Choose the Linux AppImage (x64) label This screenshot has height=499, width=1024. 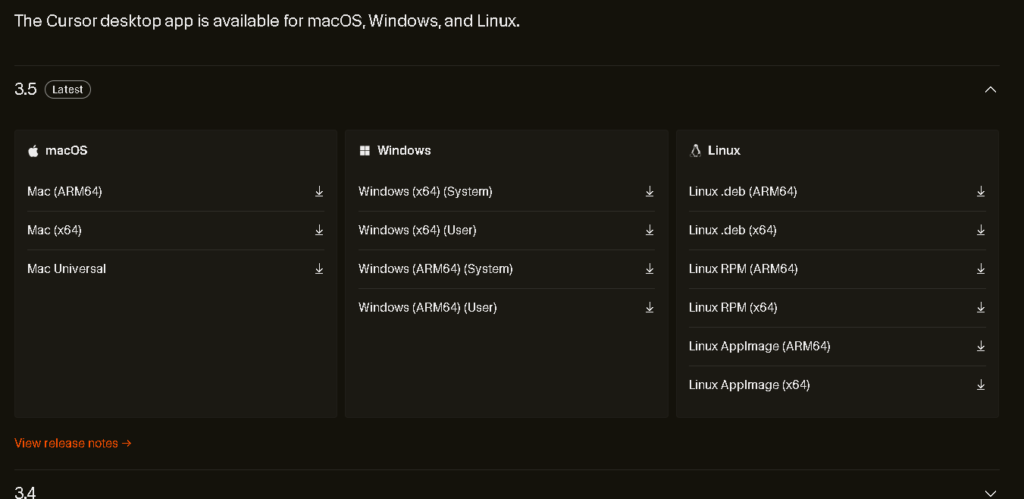749,385
